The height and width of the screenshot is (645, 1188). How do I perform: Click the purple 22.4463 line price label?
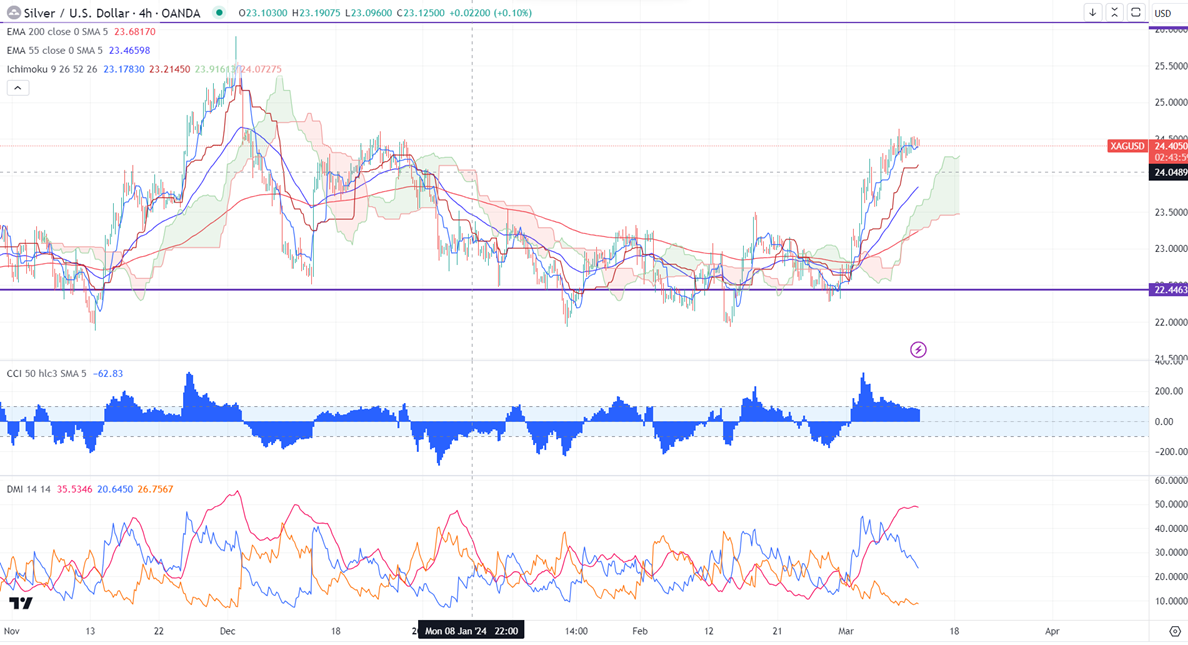coord(1169,290)
